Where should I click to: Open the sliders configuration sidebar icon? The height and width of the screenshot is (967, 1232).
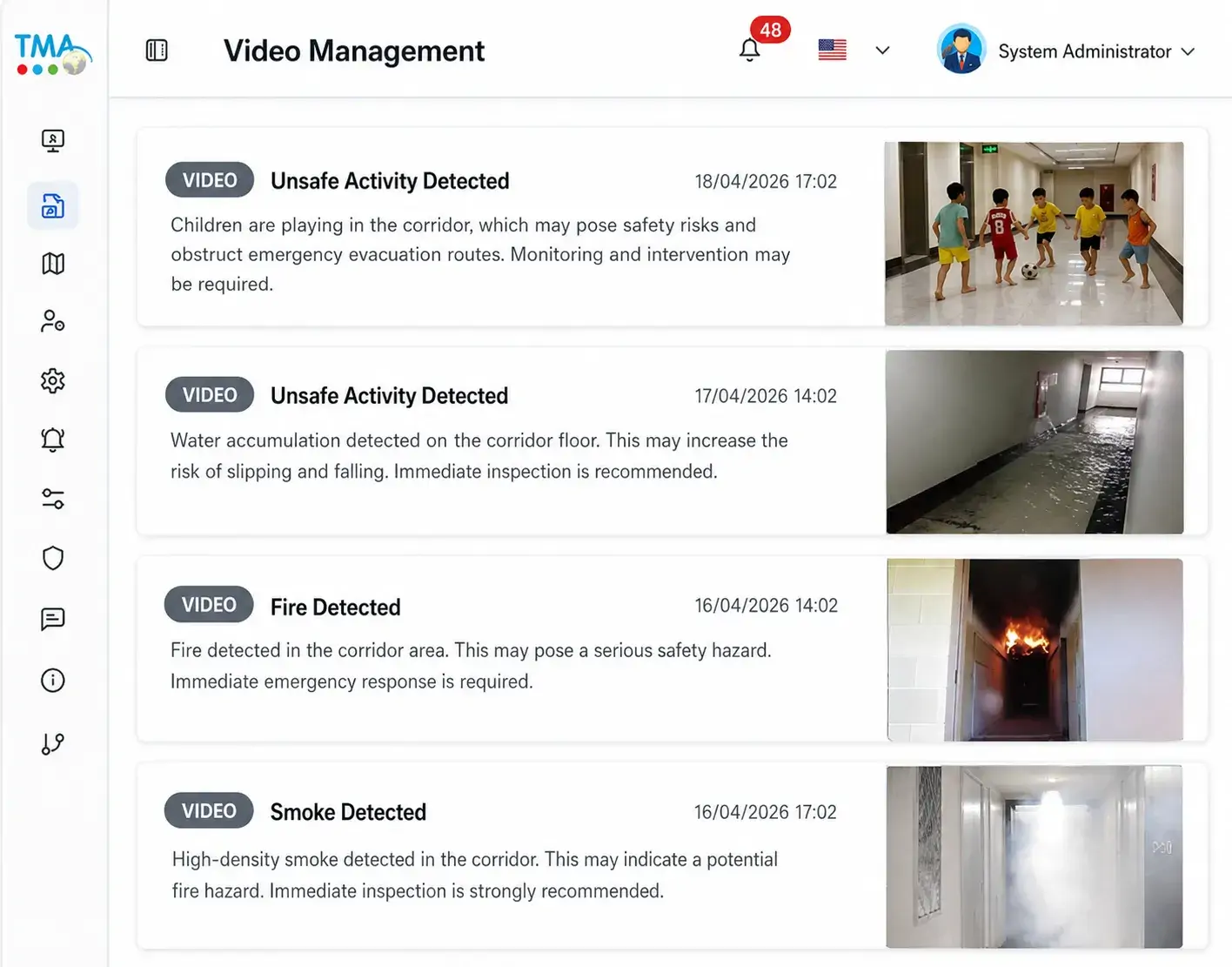pos(53,499)
